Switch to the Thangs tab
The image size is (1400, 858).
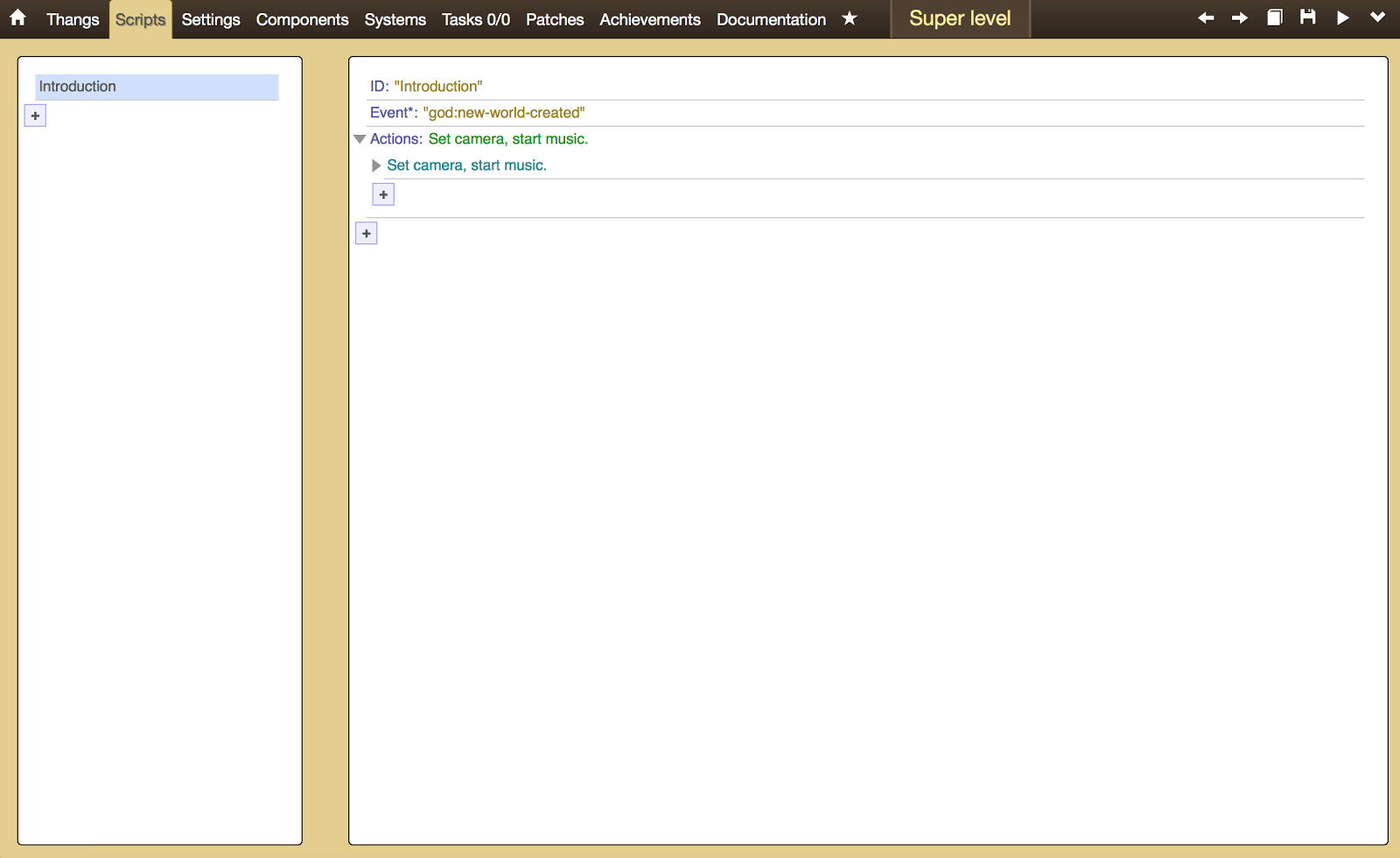tap(73, 19)
